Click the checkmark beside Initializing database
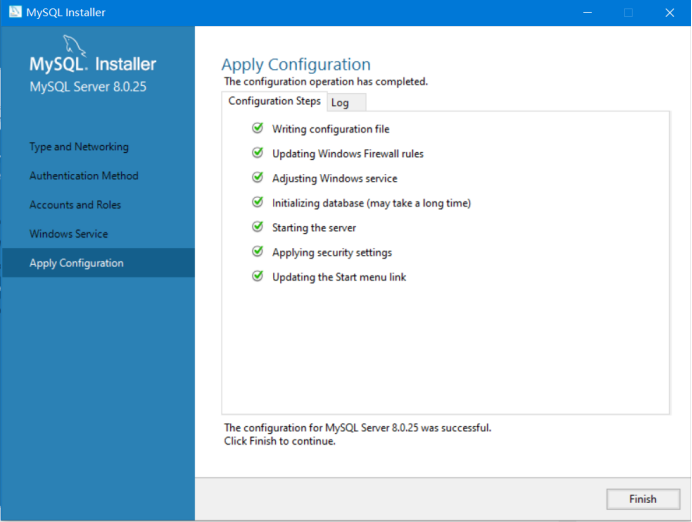 click(258, 202)
